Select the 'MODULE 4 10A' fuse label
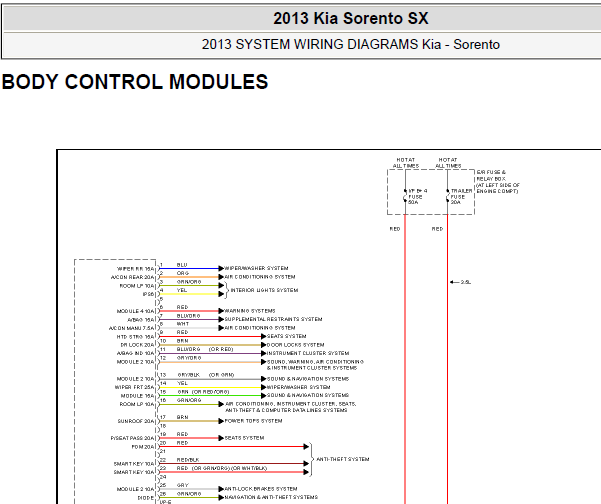Image resolution: width=601 pixels, height=504 pixels. point(135,311)
